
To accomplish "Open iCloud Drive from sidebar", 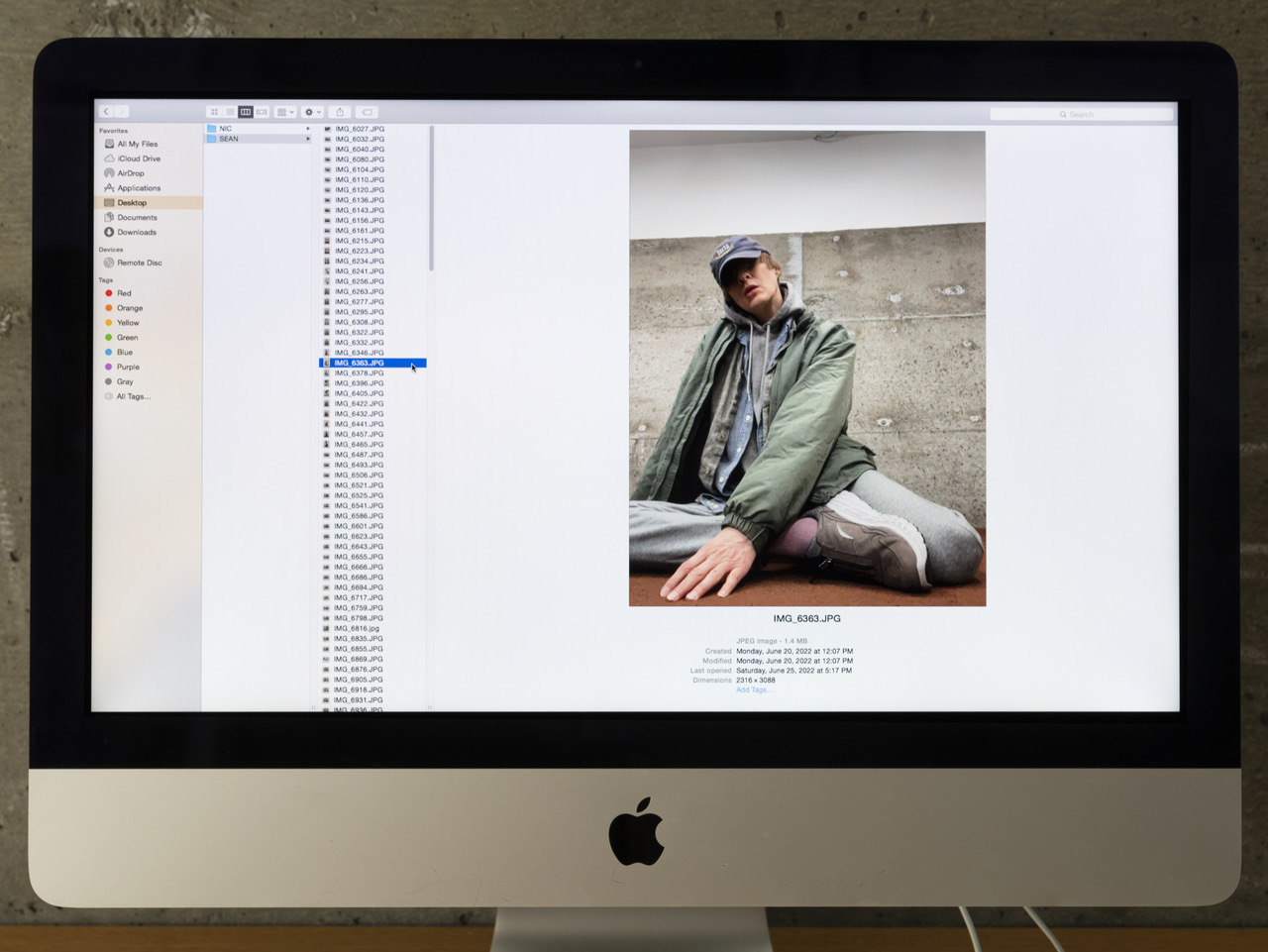I will pos(138,159).
